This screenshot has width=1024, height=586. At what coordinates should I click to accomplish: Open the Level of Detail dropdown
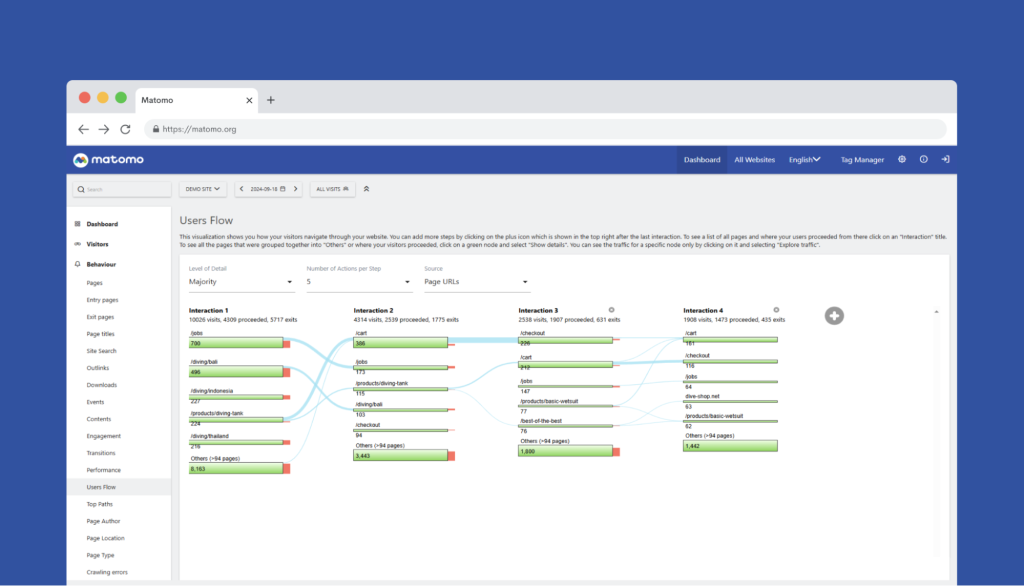coord(241,282)
